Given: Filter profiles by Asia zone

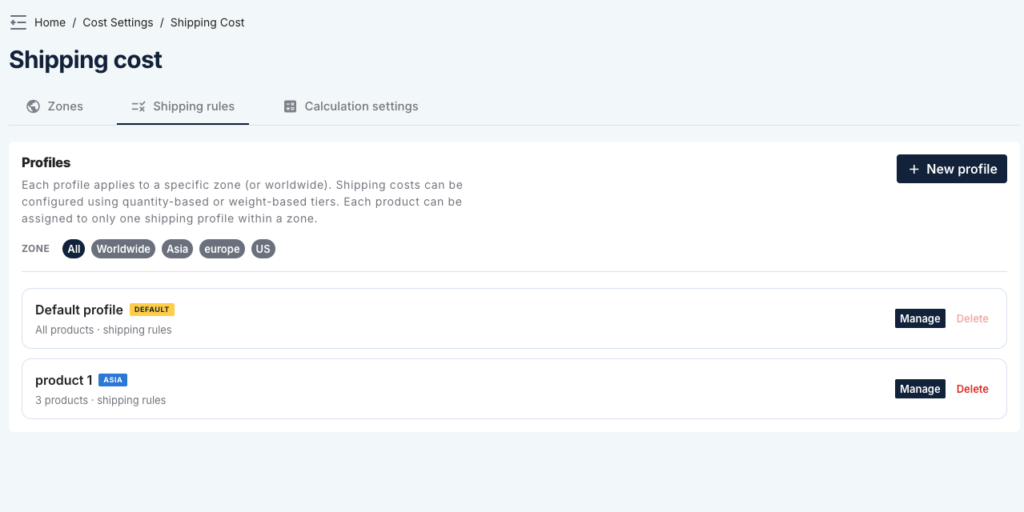Looking at the screenshot, I should tap(177, 249).
